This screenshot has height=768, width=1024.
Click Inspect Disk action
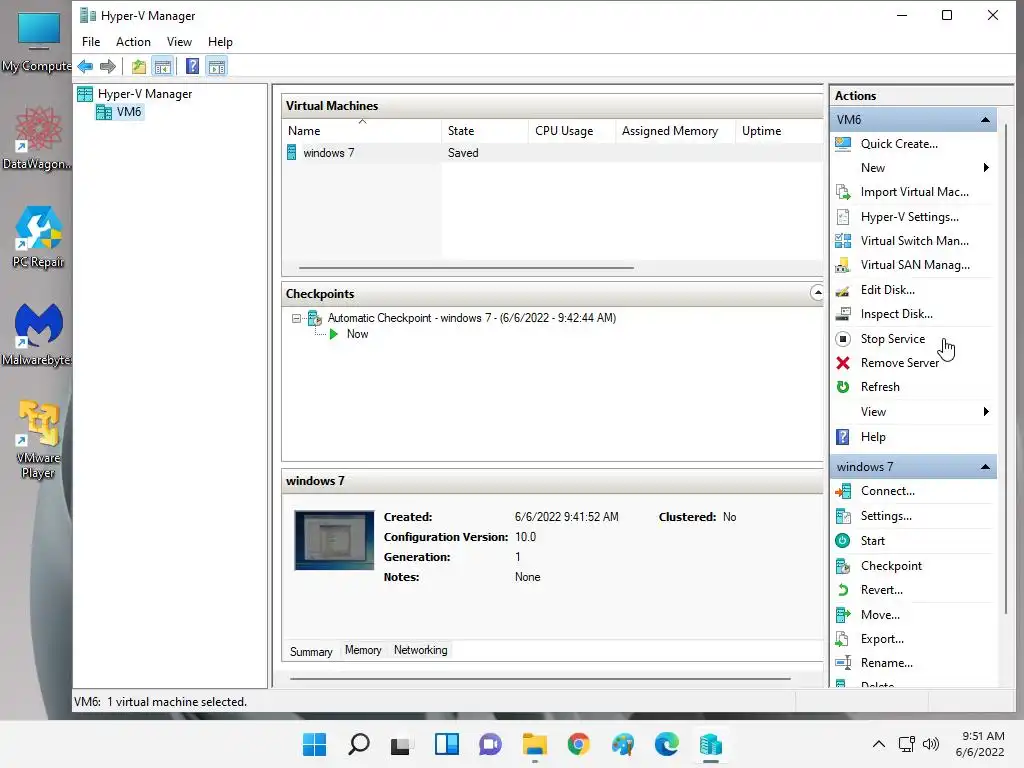896,314
